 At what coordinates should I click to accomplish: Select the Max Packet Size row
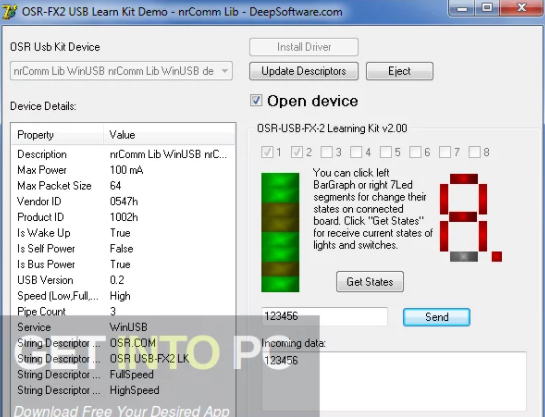pyautogui.click(x=123, y=186)
